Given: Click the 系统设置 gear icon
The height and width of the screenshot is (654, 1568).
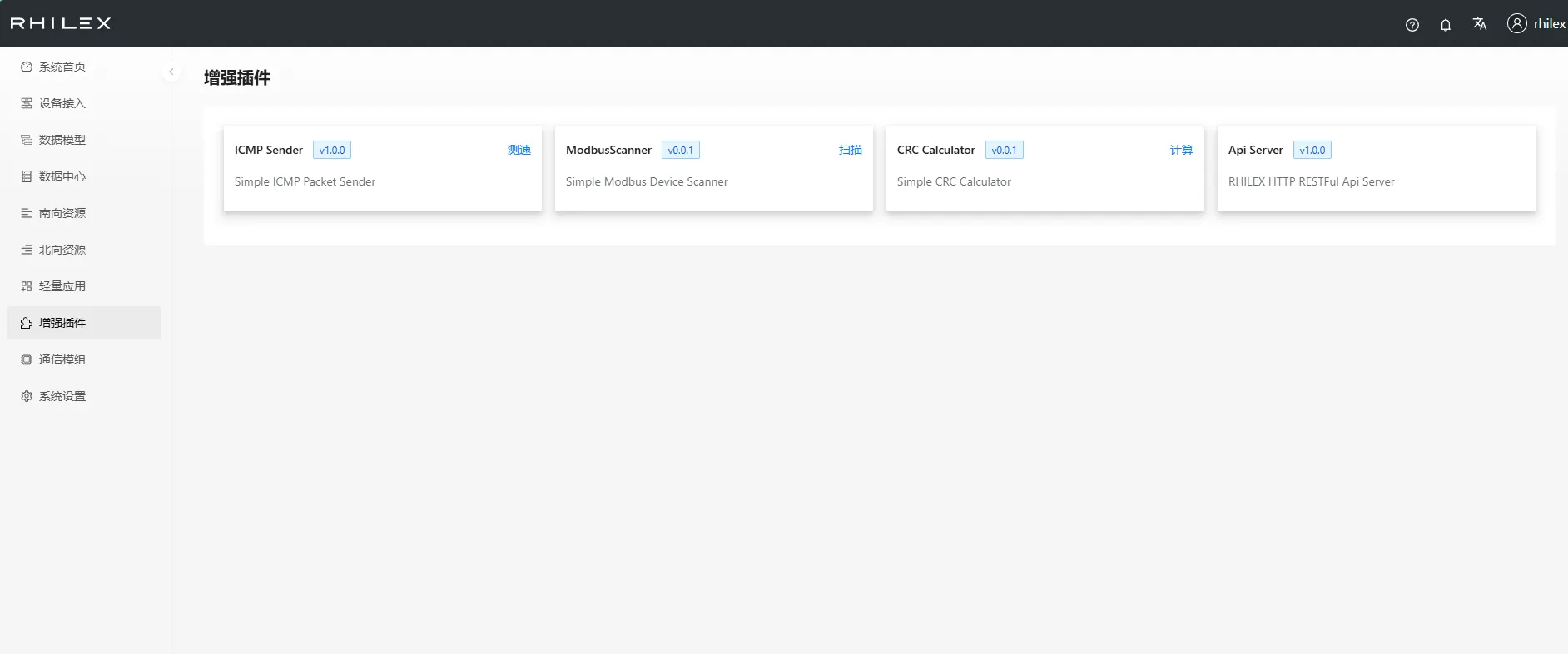Looking at the screenshot, I should [27, 396].
